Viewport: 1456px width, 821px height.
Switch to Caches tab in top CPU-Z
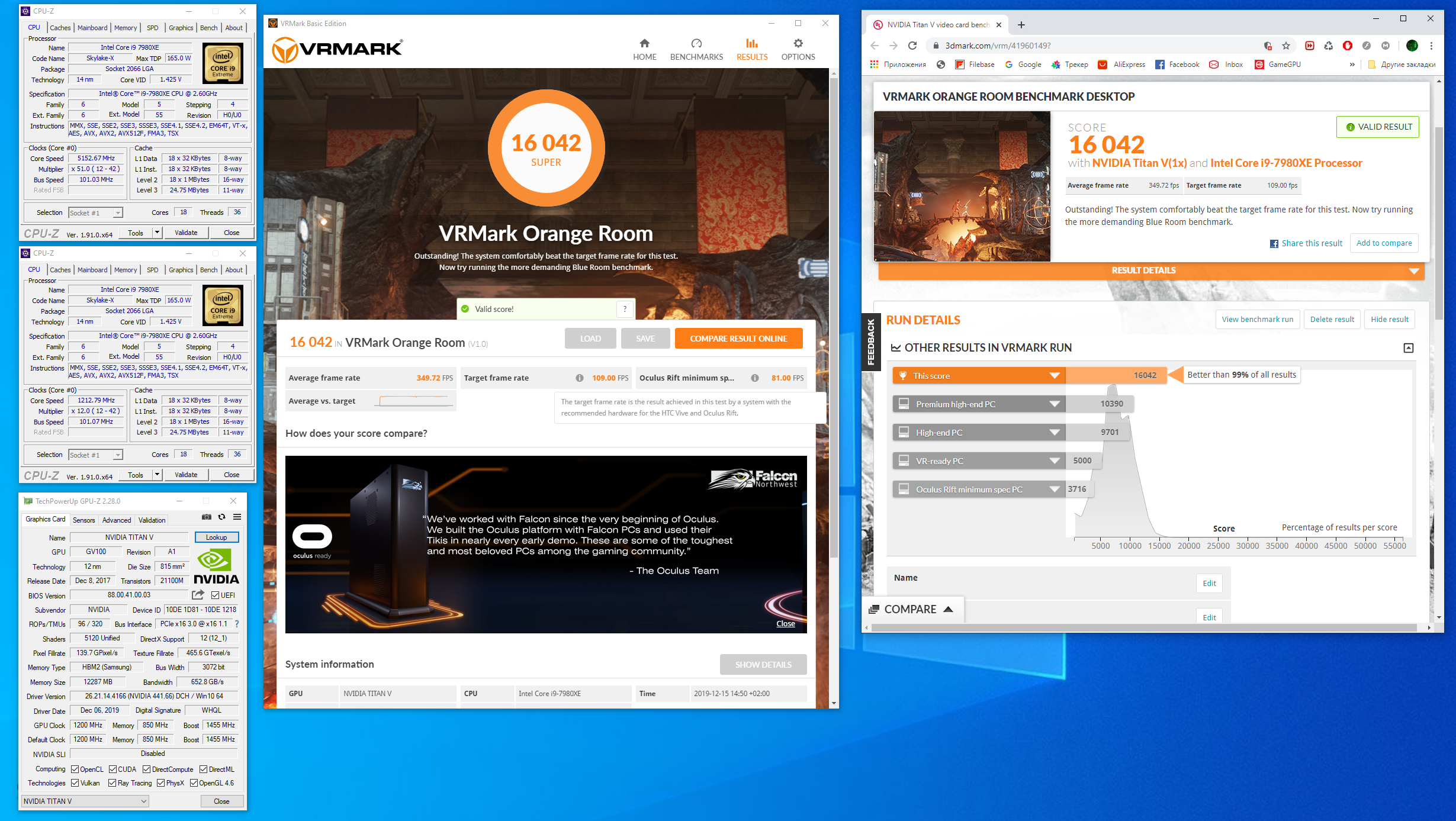coord(60,28)
